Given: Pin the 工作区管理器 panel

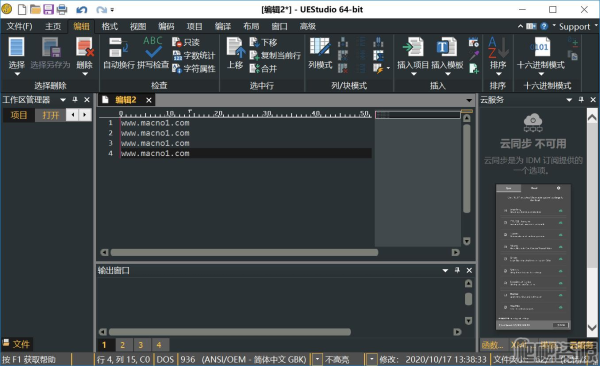Looking at the screenshot, I should point(75,100).
